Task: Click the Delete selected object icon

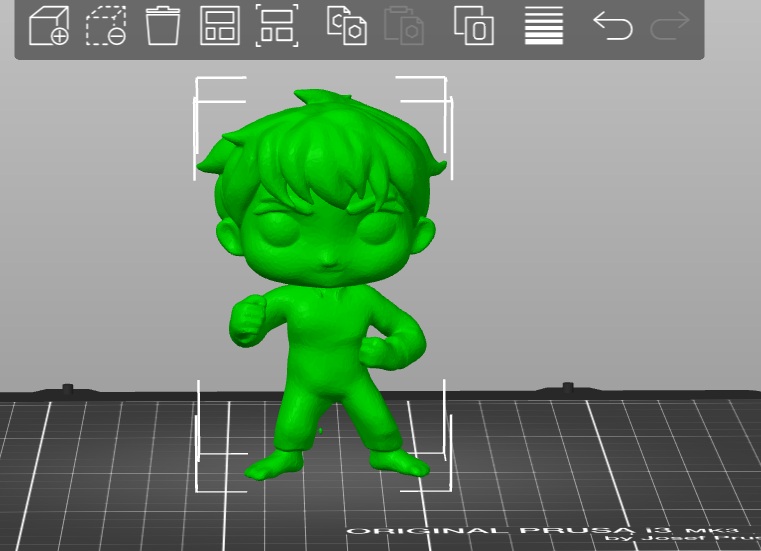Action: (106, 26)
